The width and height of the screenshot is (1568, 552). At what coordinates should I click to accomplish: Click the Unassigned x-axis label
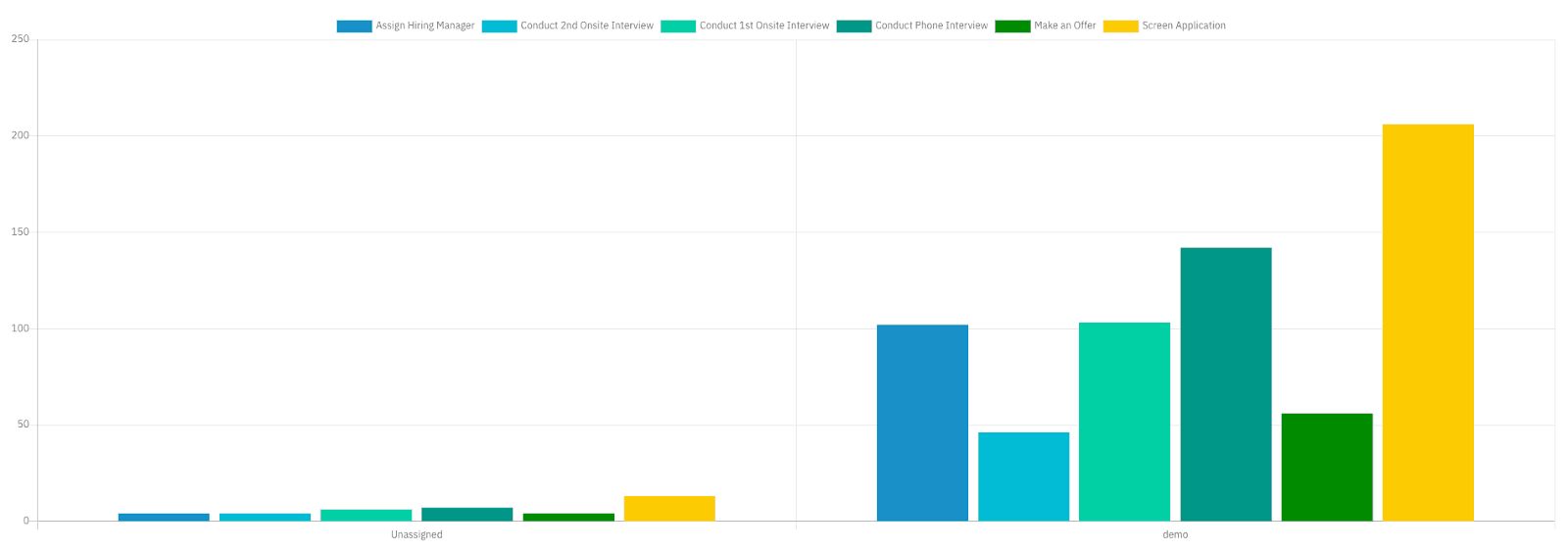point(416,535)
